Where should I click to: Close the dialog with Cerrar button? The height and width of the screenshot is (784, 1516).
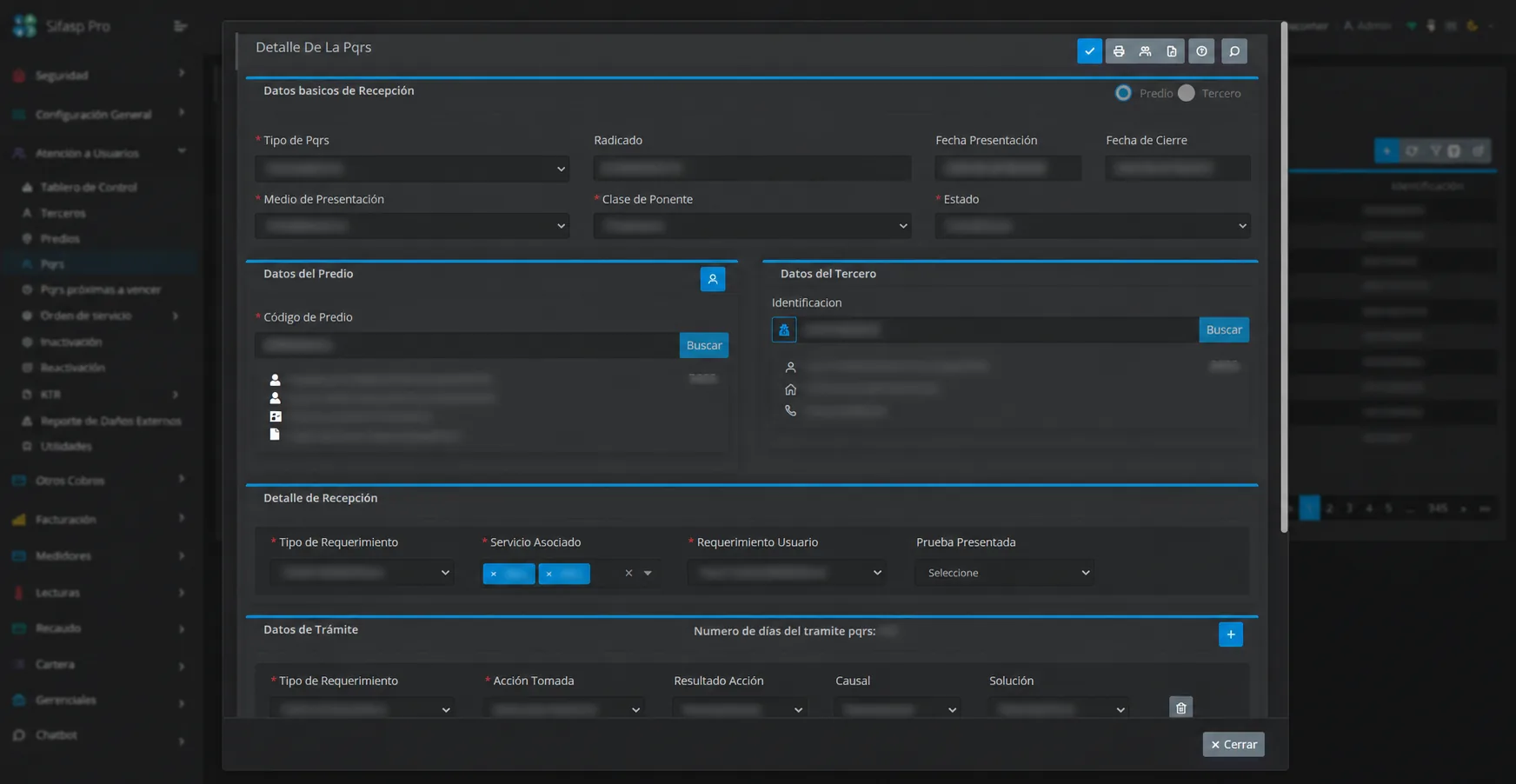[1233, 744]
